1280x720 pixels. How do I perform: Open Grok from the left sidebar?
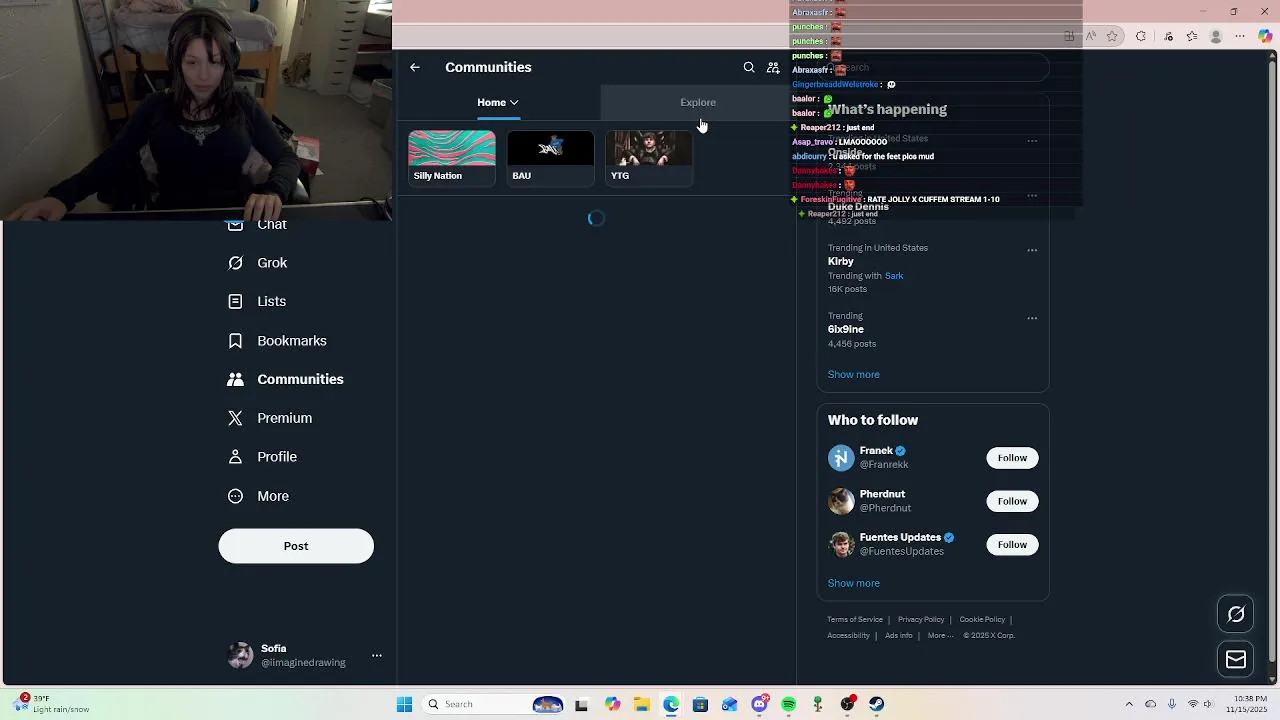[x=258, y=263]
